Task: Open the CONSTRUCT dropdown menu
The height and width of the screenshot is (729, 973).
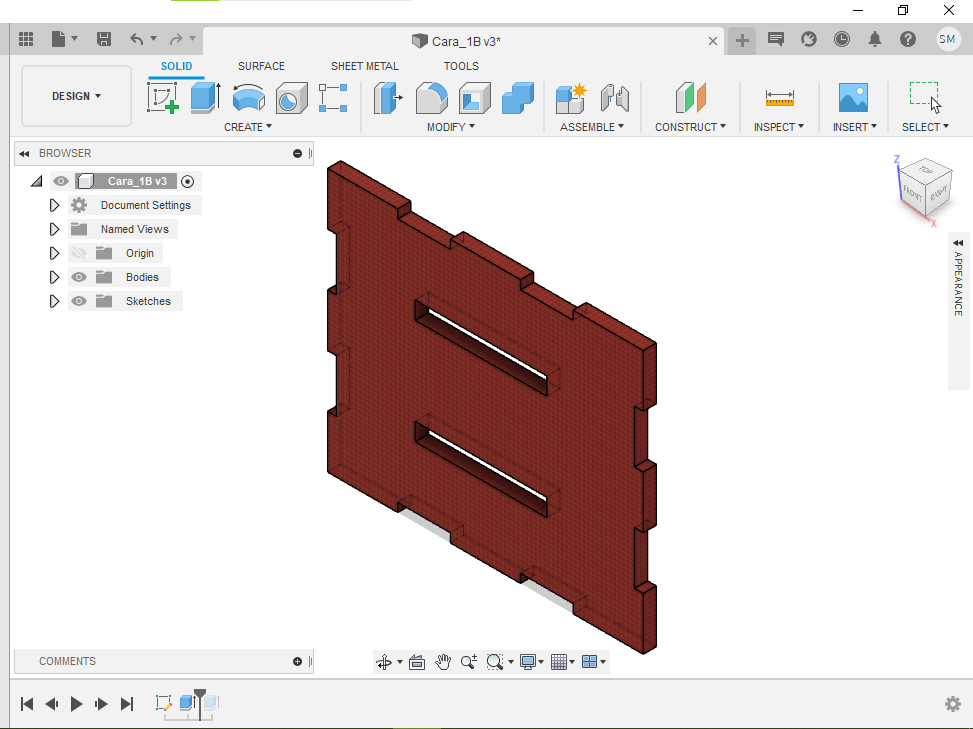Action: (x=690, y=127)
